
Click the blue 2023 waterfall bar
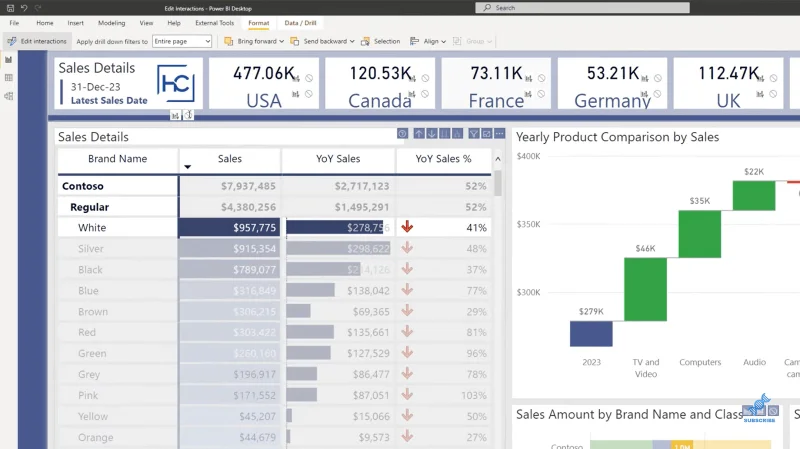(x=591, y=334)
